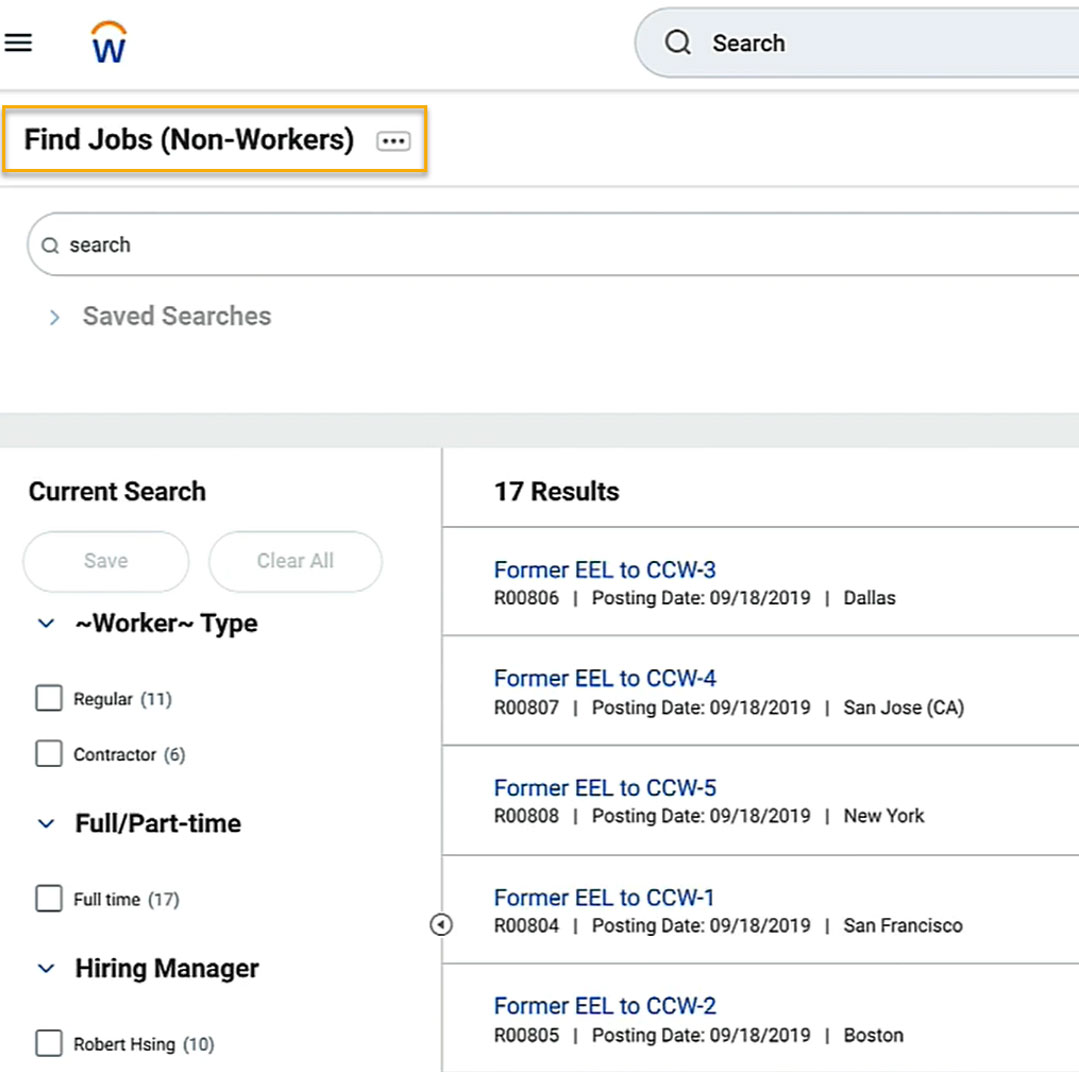Click Posting Date of CCW-3 row

pos(701,598)
